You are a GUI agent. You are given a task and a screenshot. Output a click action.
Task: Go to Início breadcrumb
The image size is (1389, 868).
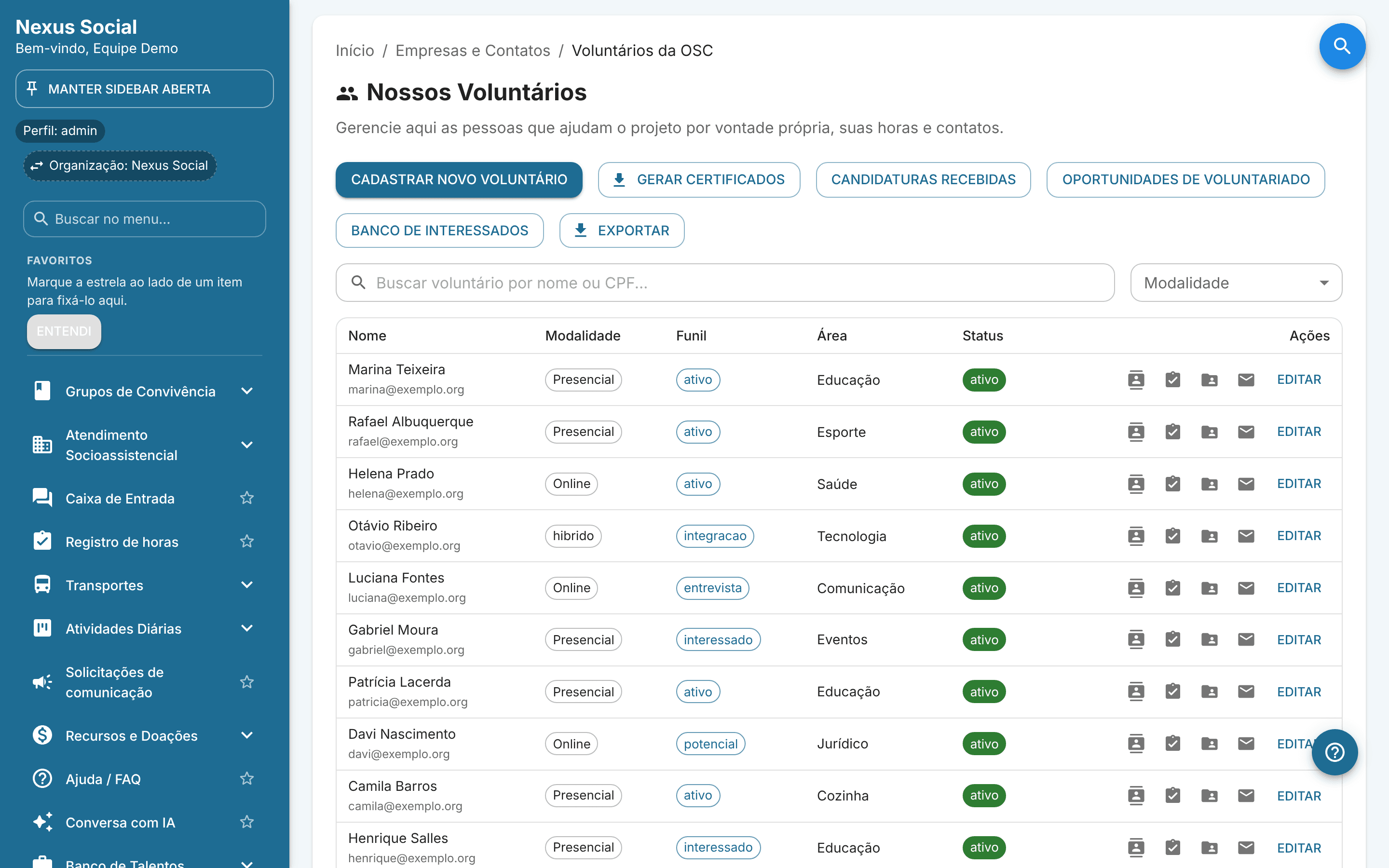(x=354, y=51)
